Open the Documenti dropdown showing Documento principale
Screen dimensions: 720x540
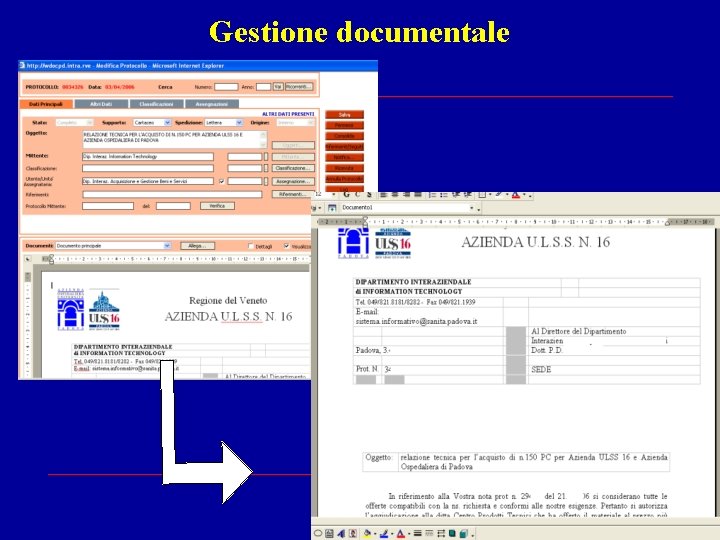click(113, 246)
